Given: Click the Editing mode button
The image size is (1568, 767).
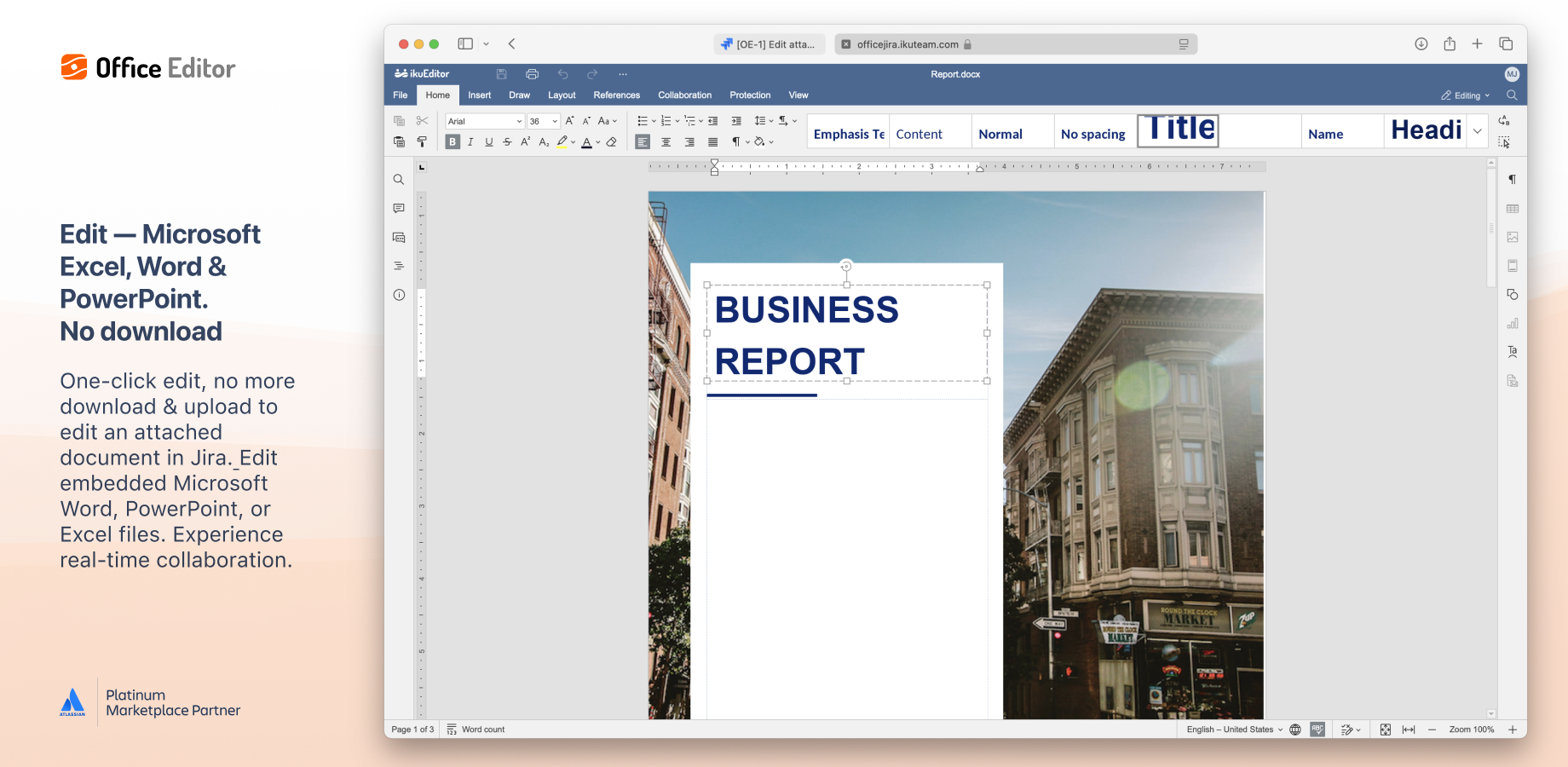Looking at the screenshot, I should (1464, 95).
